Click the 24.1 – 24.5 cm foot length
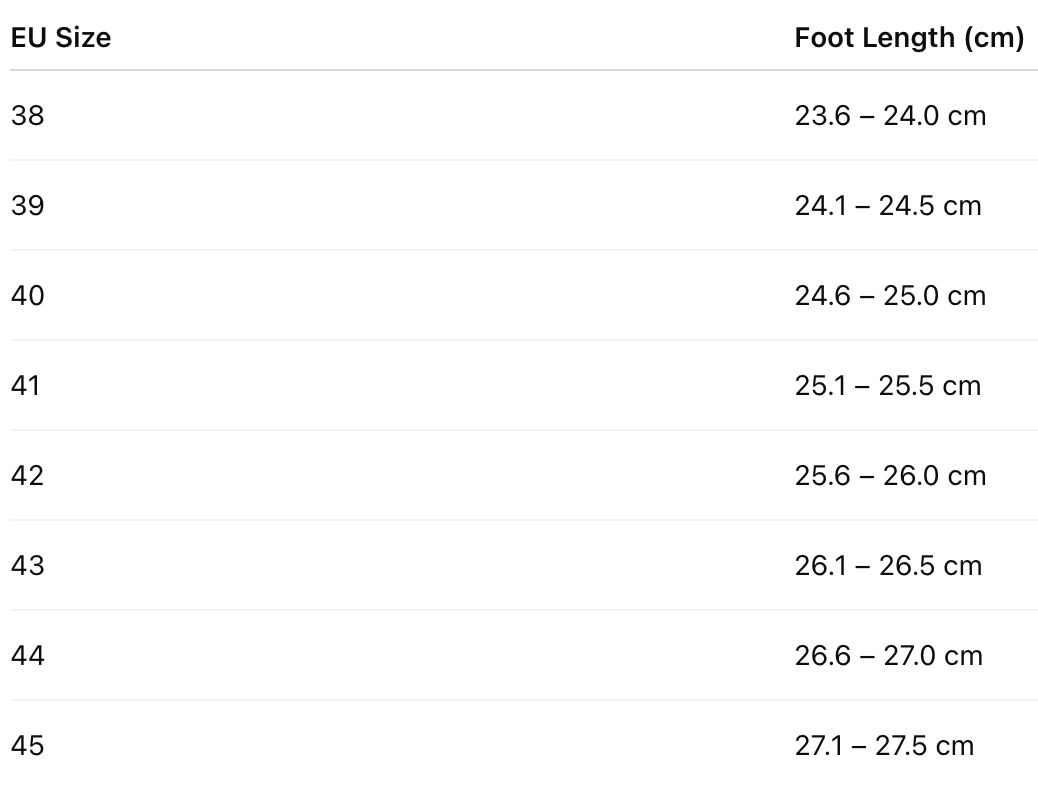1038x786 pixels. (x=888, y=206)
